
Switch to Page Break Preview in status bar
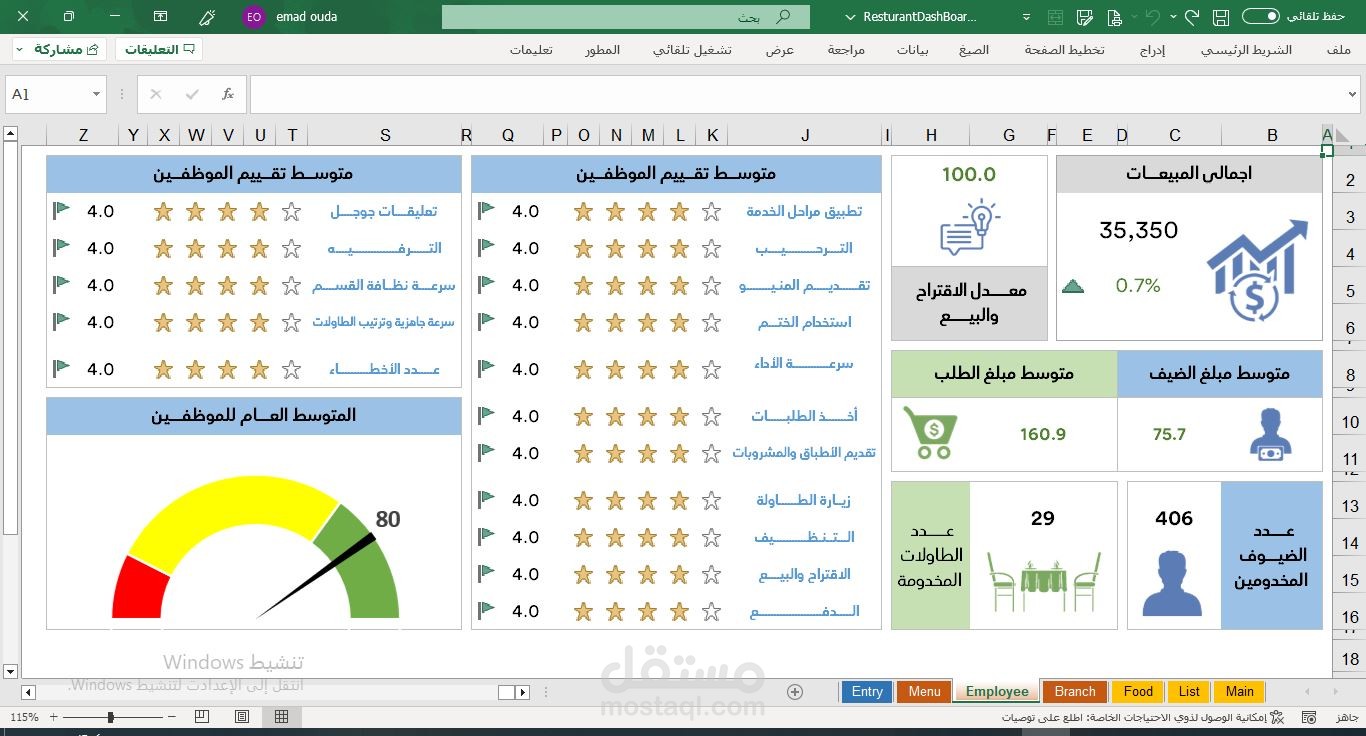202,717
